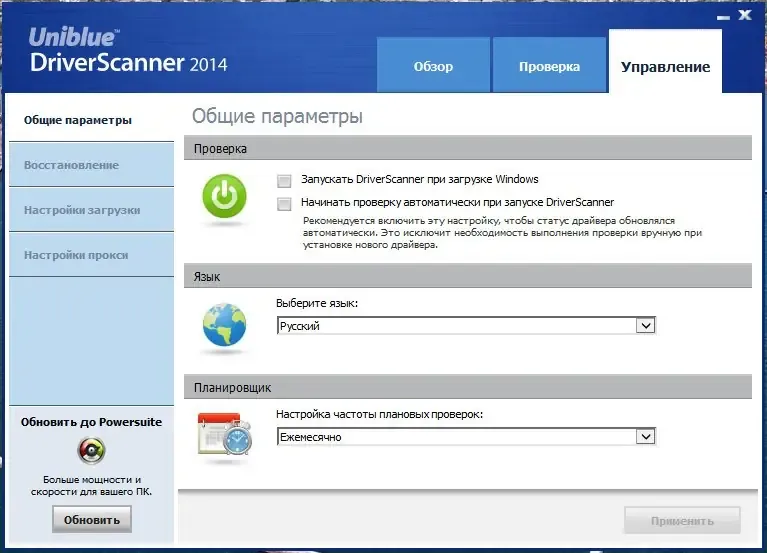Click the Общие параметры page title
Screen dimensions: 767x553
tap(277, 116)
